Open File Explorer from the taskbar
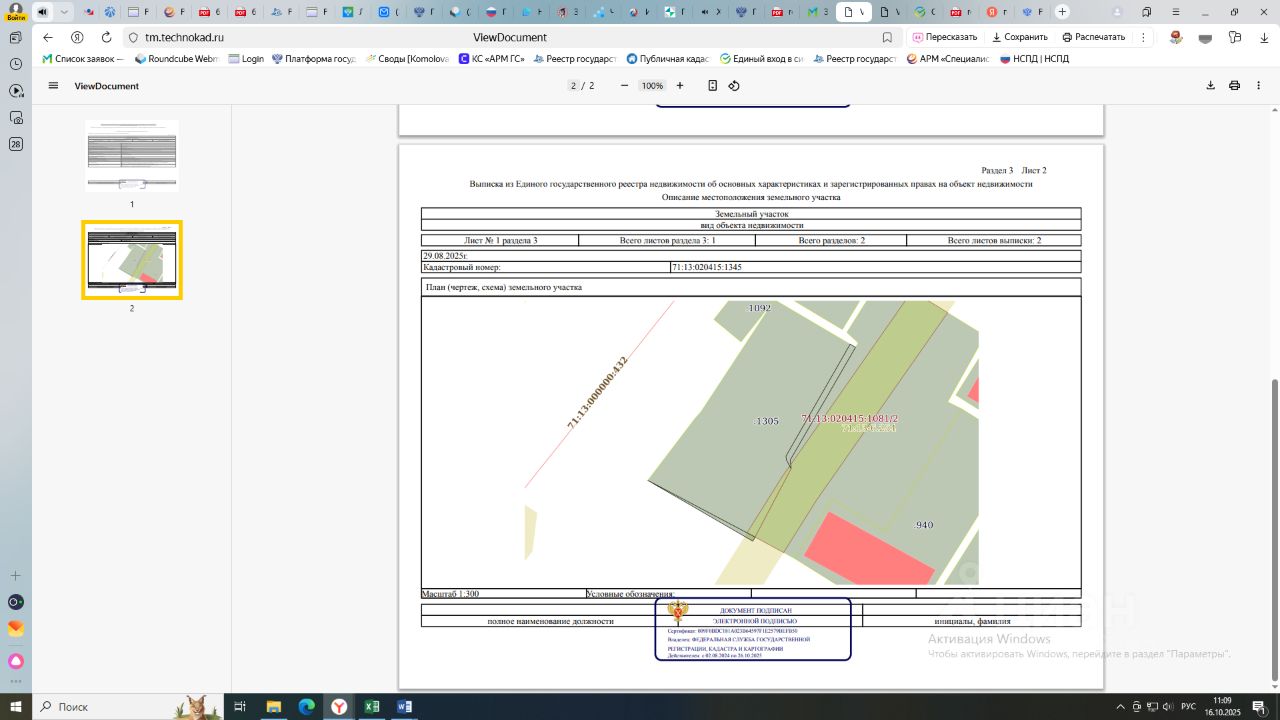Viewport: 1280px width, 720px height. tap(273, 706)
